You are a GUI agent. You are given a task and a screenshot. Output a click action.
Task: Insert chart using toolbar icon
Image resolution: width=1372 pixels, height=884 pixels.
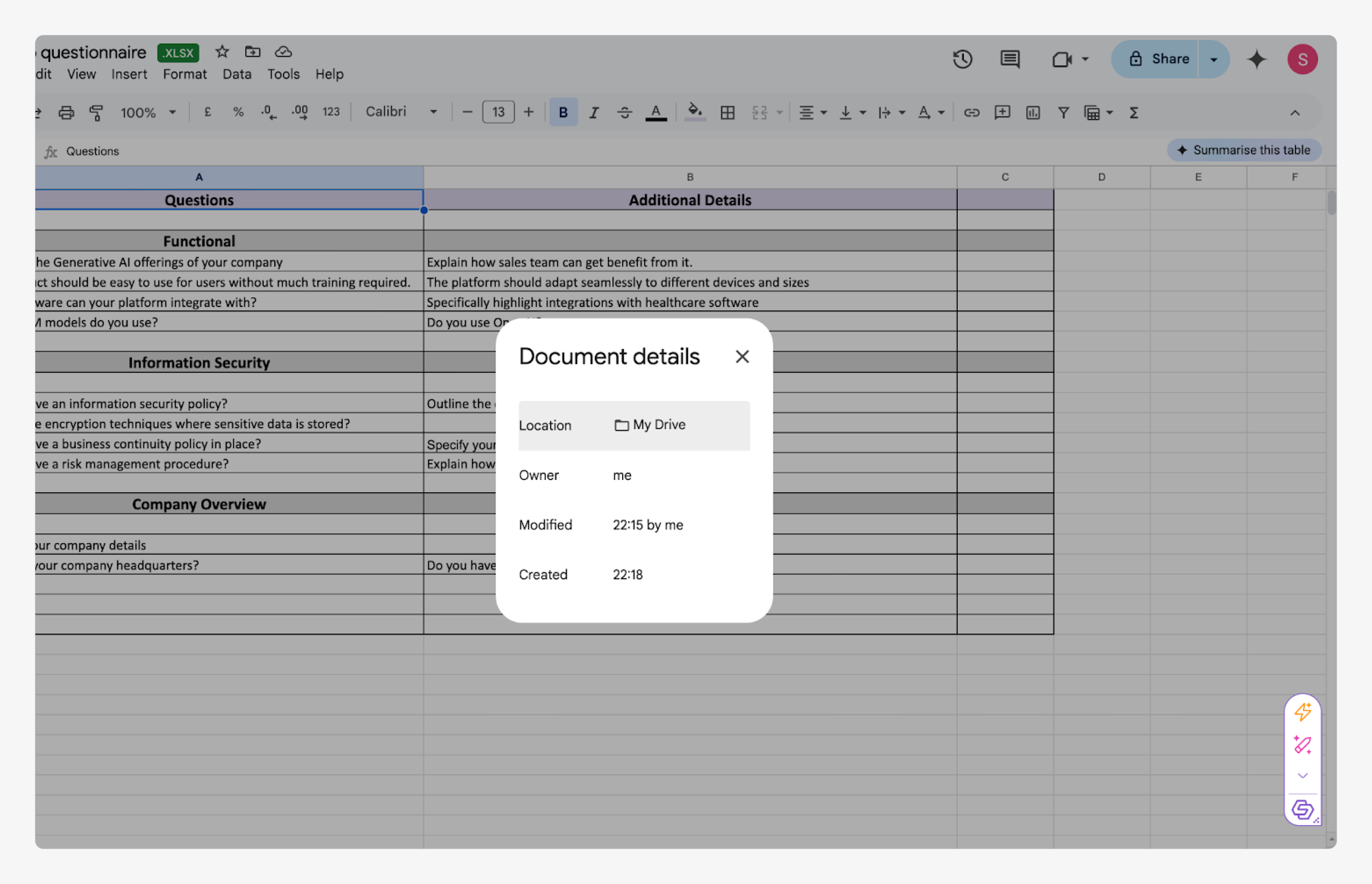click(1033, 113)
